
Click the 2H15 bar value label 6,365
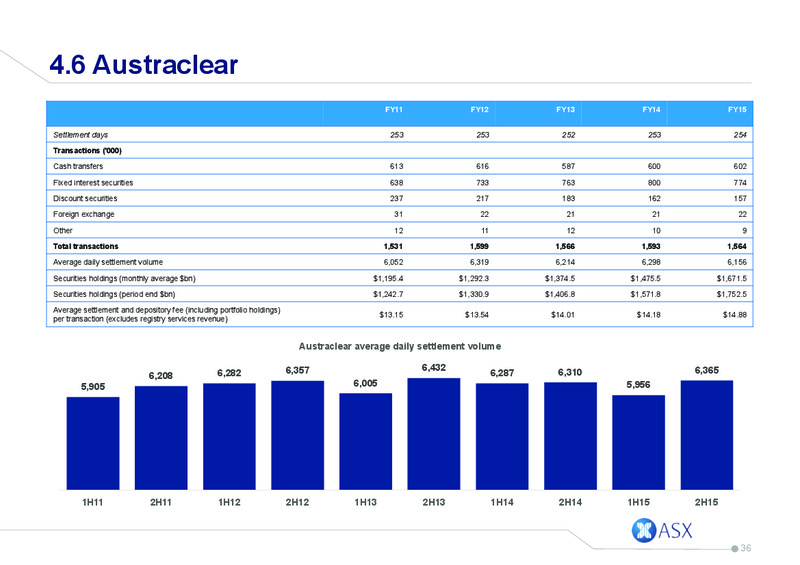707,371
